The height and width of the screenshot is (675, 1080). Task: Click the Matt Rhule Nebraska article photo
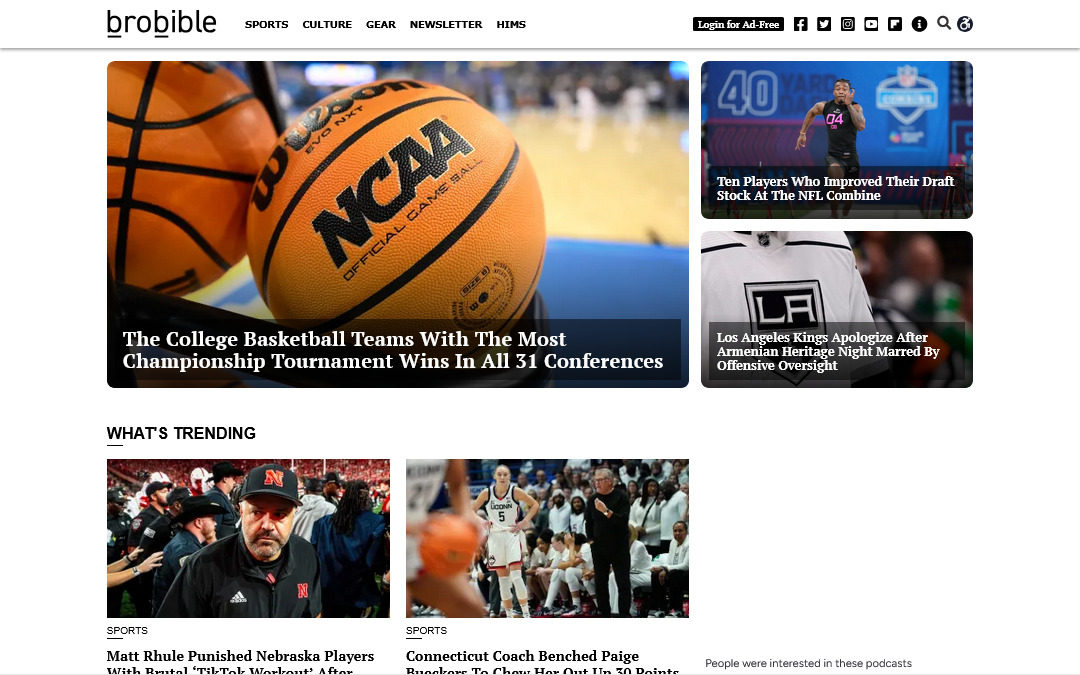pos(248,538)
